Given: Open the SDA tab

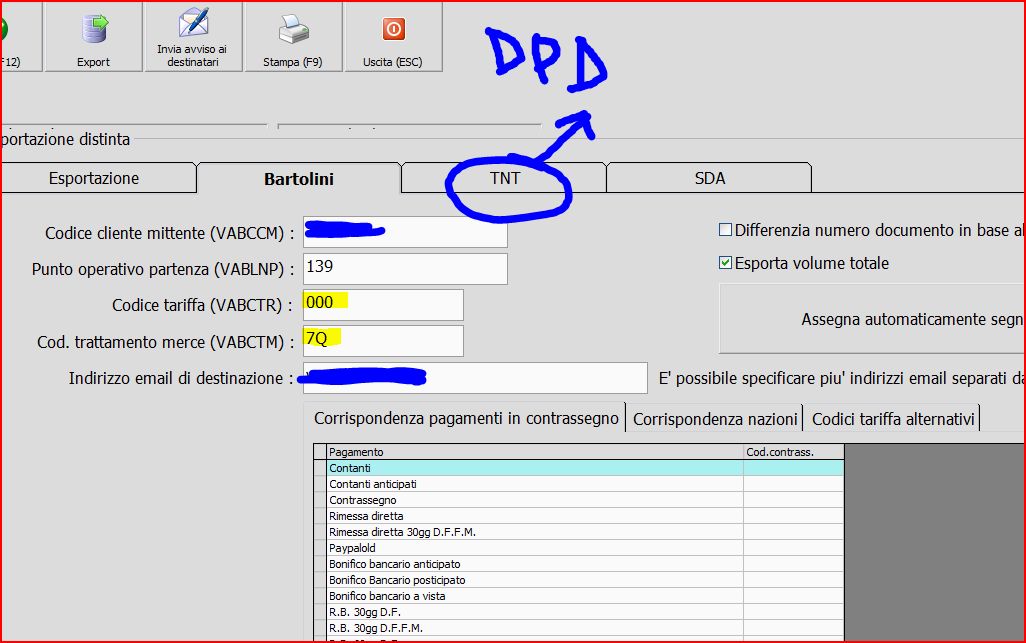Looking at the screenshot, I should (x=709, y=179).
